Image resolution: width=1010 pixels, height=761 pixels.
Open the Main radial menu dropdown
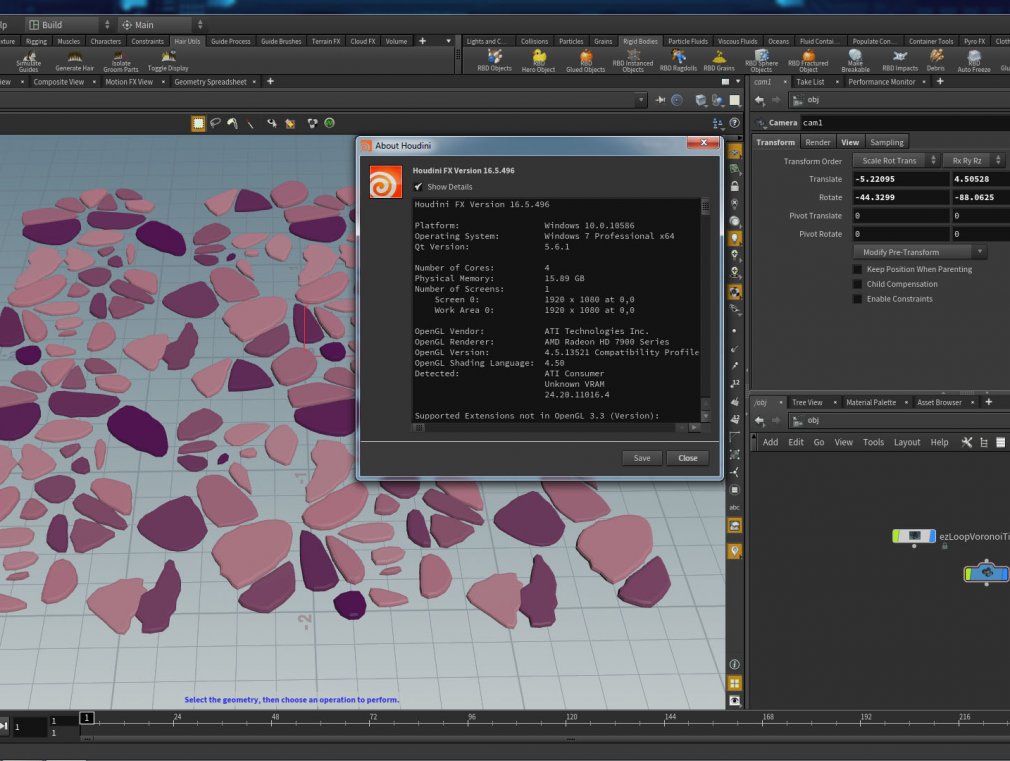click(x=162, y=24)
